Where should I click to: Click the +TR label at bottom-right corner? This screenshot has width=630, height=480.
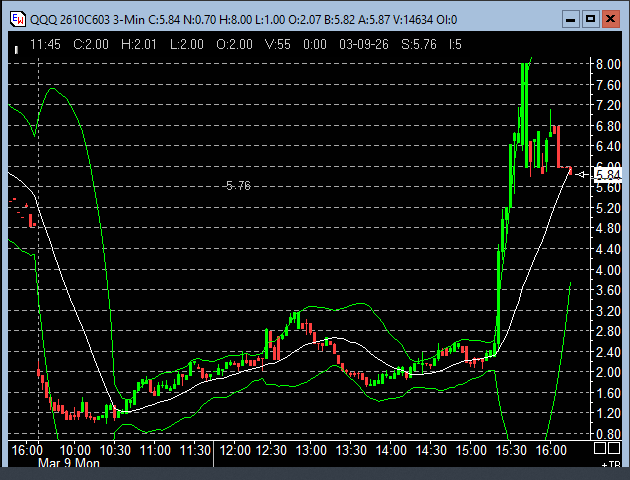coord(609,465)
